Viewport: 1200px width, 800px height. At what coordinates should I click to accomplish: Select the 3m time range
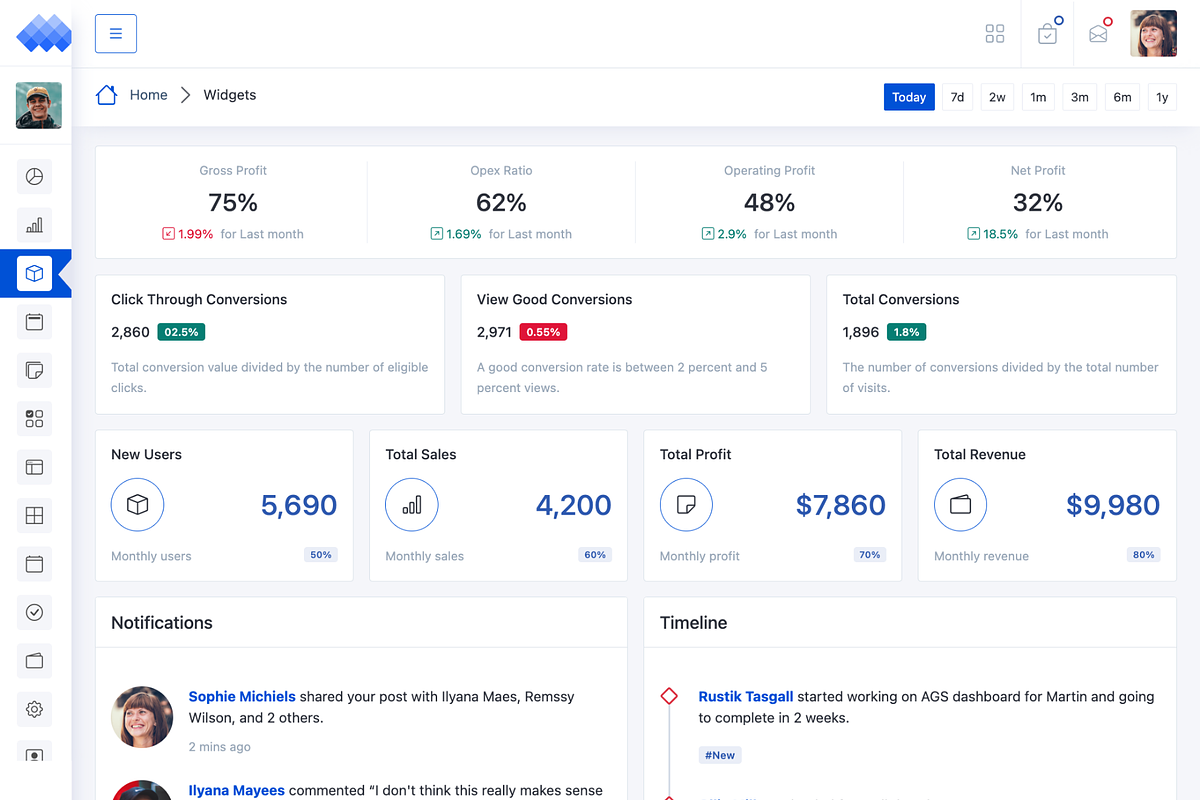[x=1080, y=97]
